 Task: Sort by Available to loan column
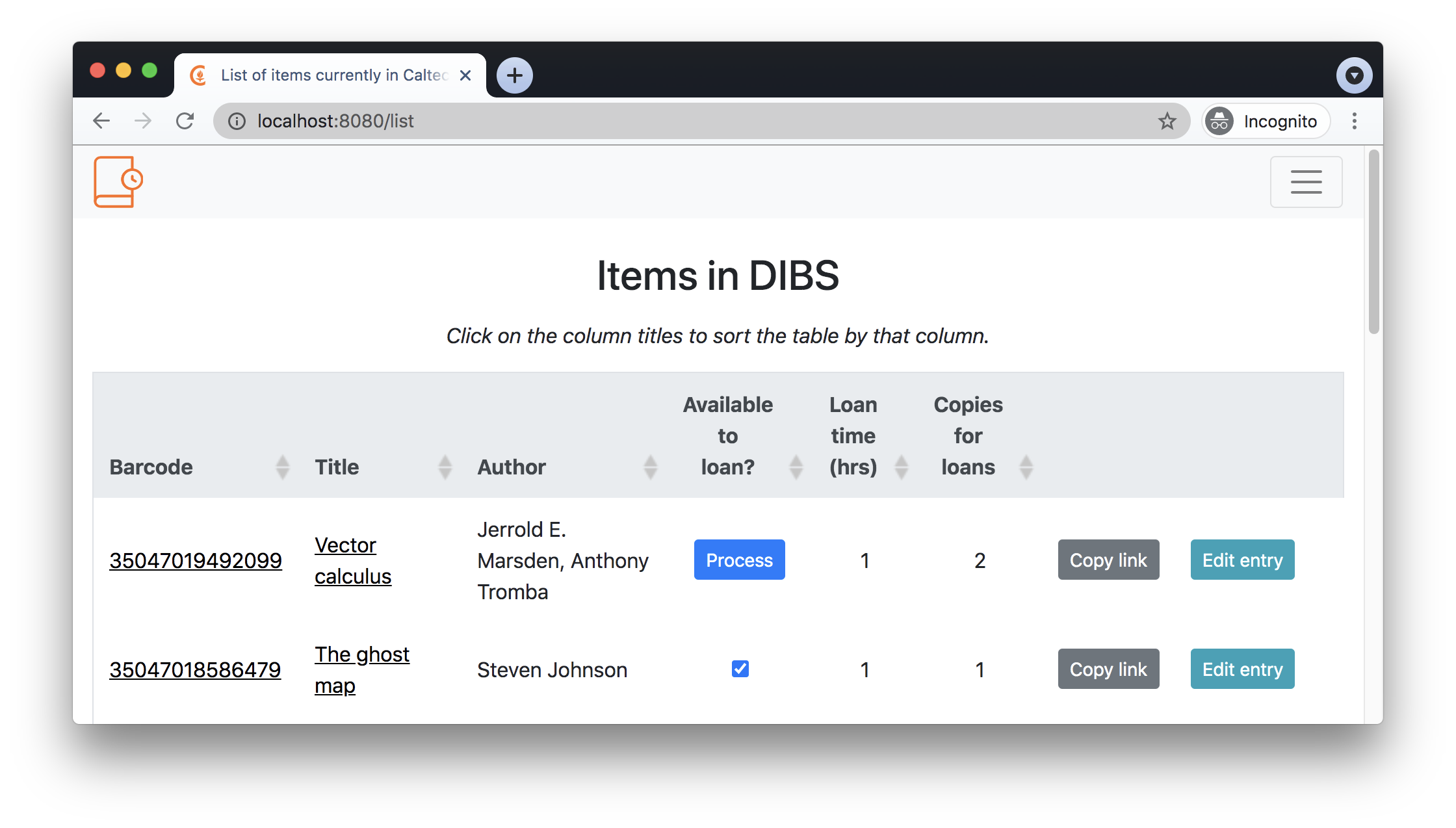[740, 435]
